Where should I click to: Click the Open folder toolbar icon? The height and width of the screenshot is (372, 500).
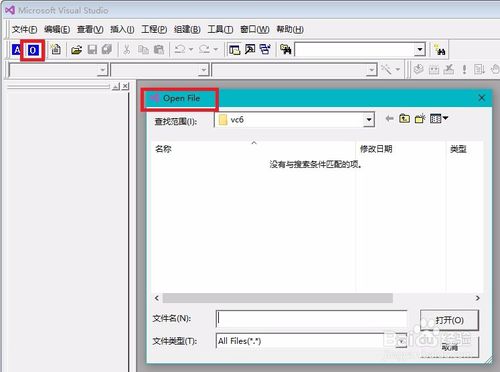(76, 50)
